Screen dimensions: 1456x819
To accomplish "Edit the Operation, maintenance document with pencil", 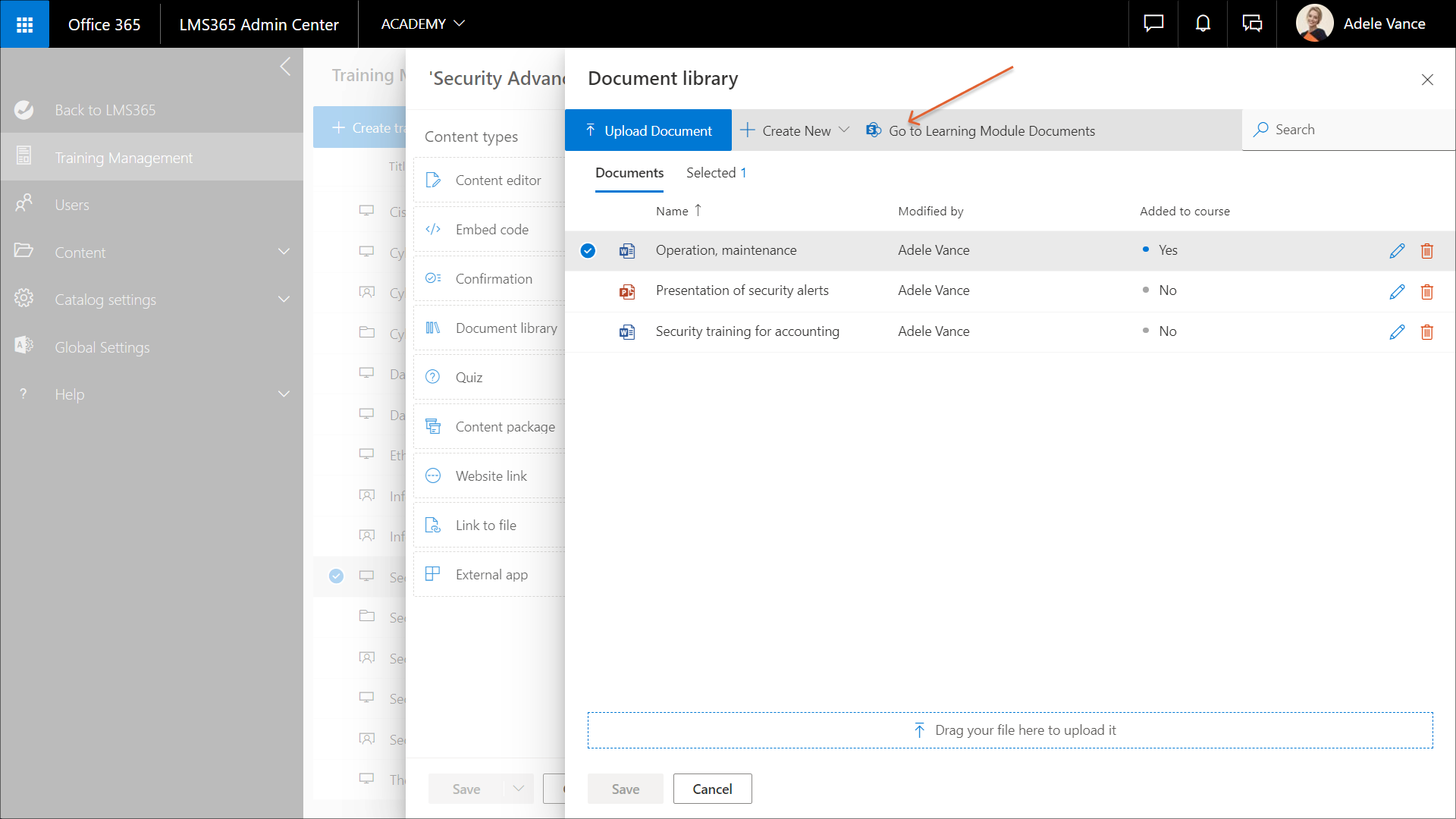I will click(1397, 251).
